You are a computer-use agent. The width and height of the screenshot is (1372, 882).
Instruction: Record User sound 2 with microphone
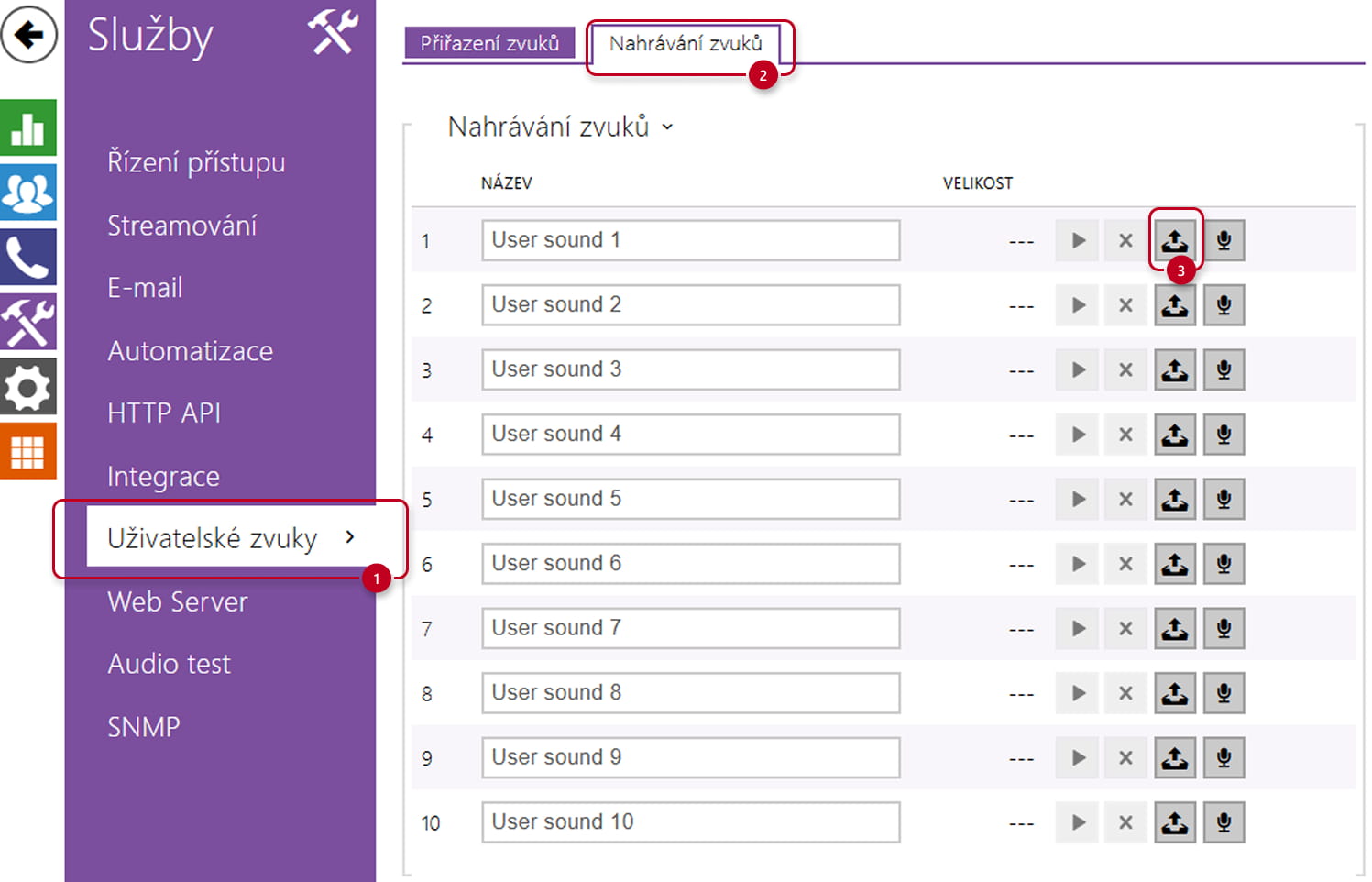pos(1224,305)
